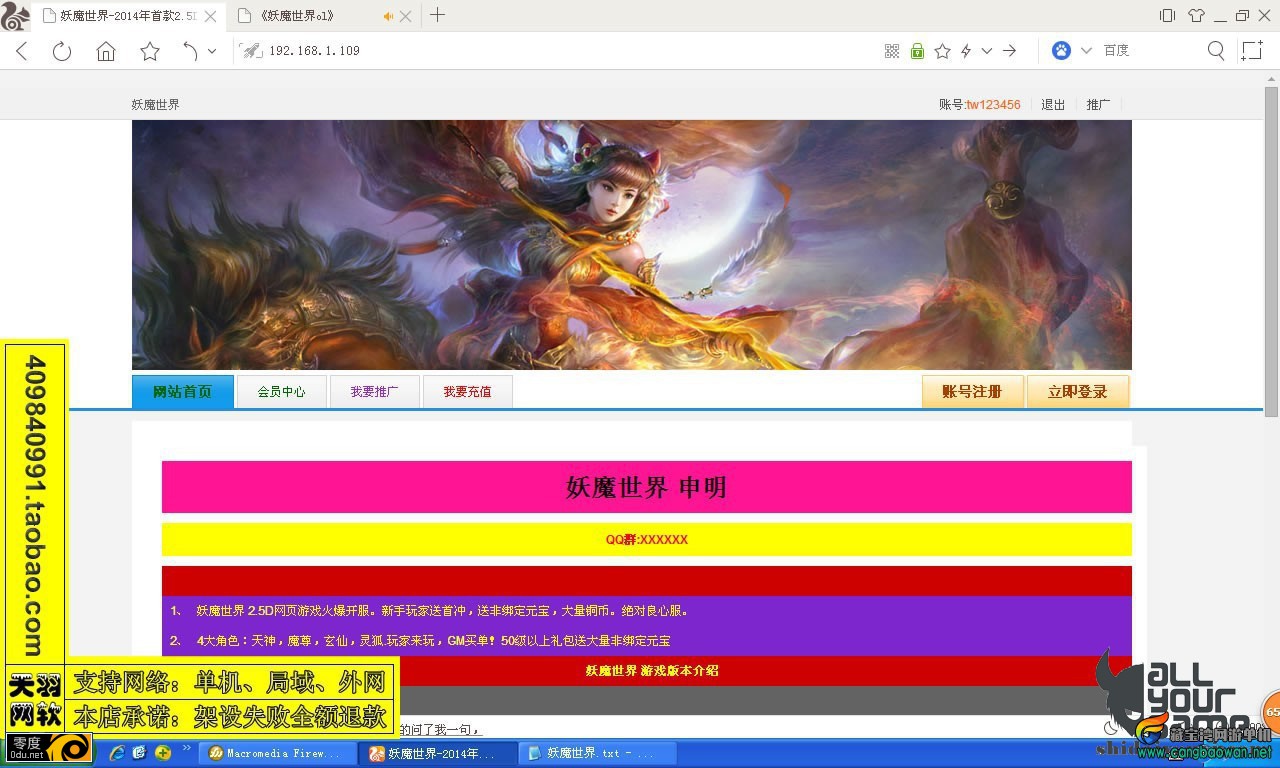Go back using the browser back arrow

pyautogui.click(x=22, y=51)
